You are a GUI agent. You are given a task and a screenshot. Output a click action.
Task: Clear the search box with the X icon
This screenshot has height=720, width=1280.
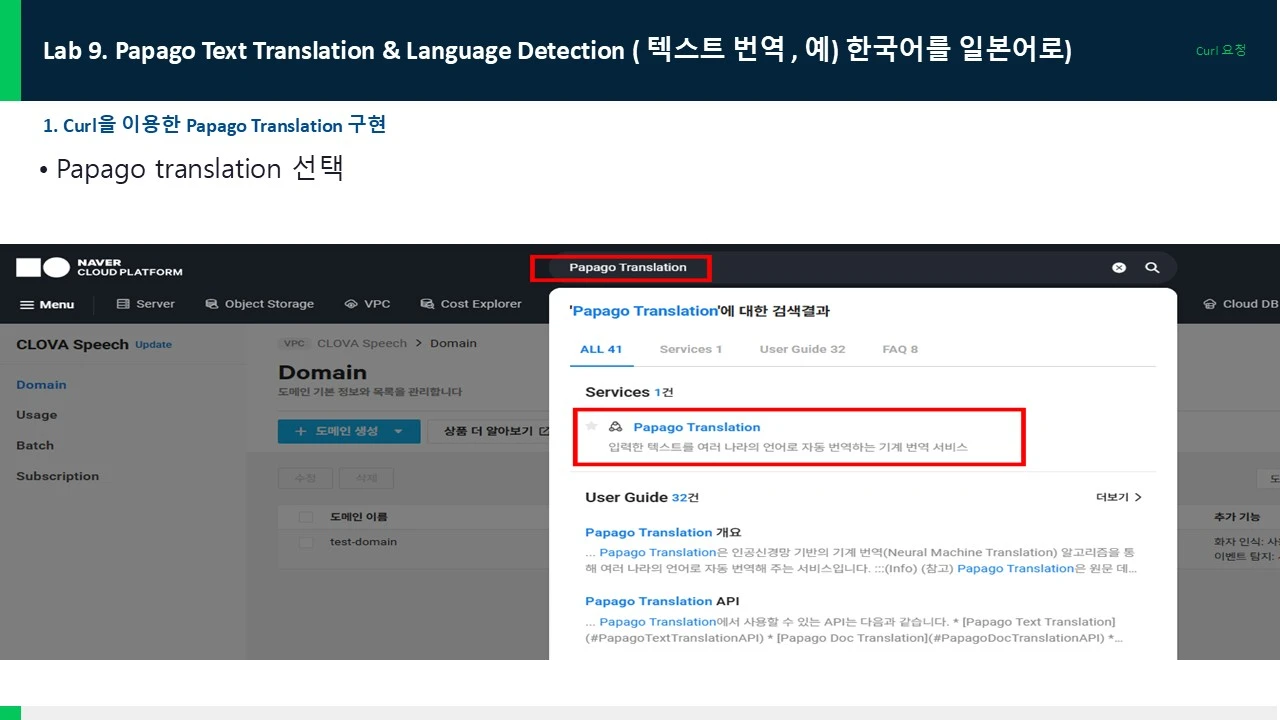pos(1119,267)
